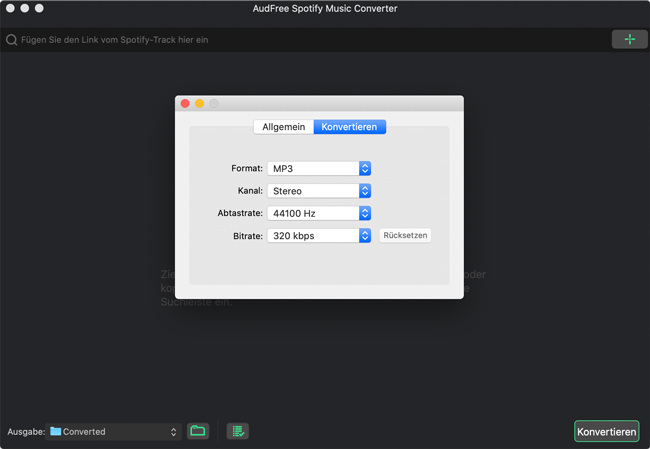The image size is (650, 449).
Task: Minimize the preferences dialog with yellow button
Action: pyautogui.click(x=199, y=104)
